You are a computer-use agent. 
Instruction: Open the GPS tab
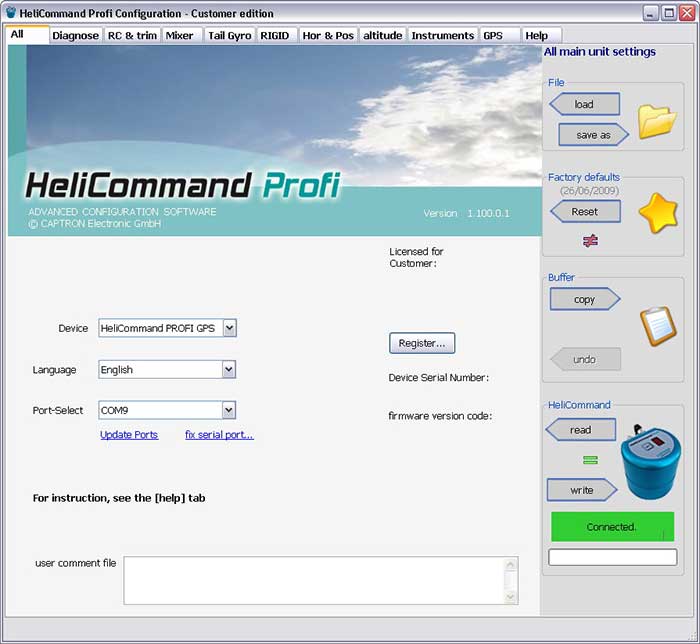click(500, 36)
